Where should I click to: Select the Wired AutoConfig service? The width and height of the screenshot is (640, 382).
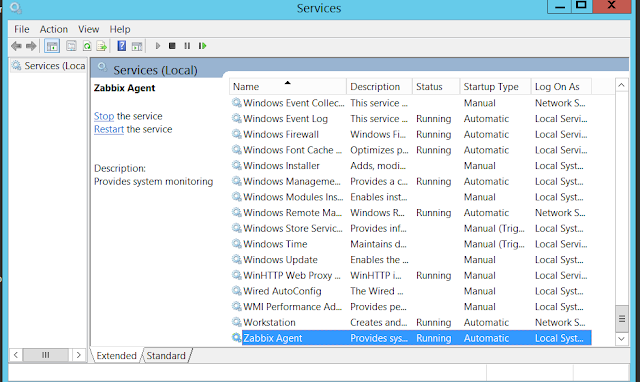410,291
